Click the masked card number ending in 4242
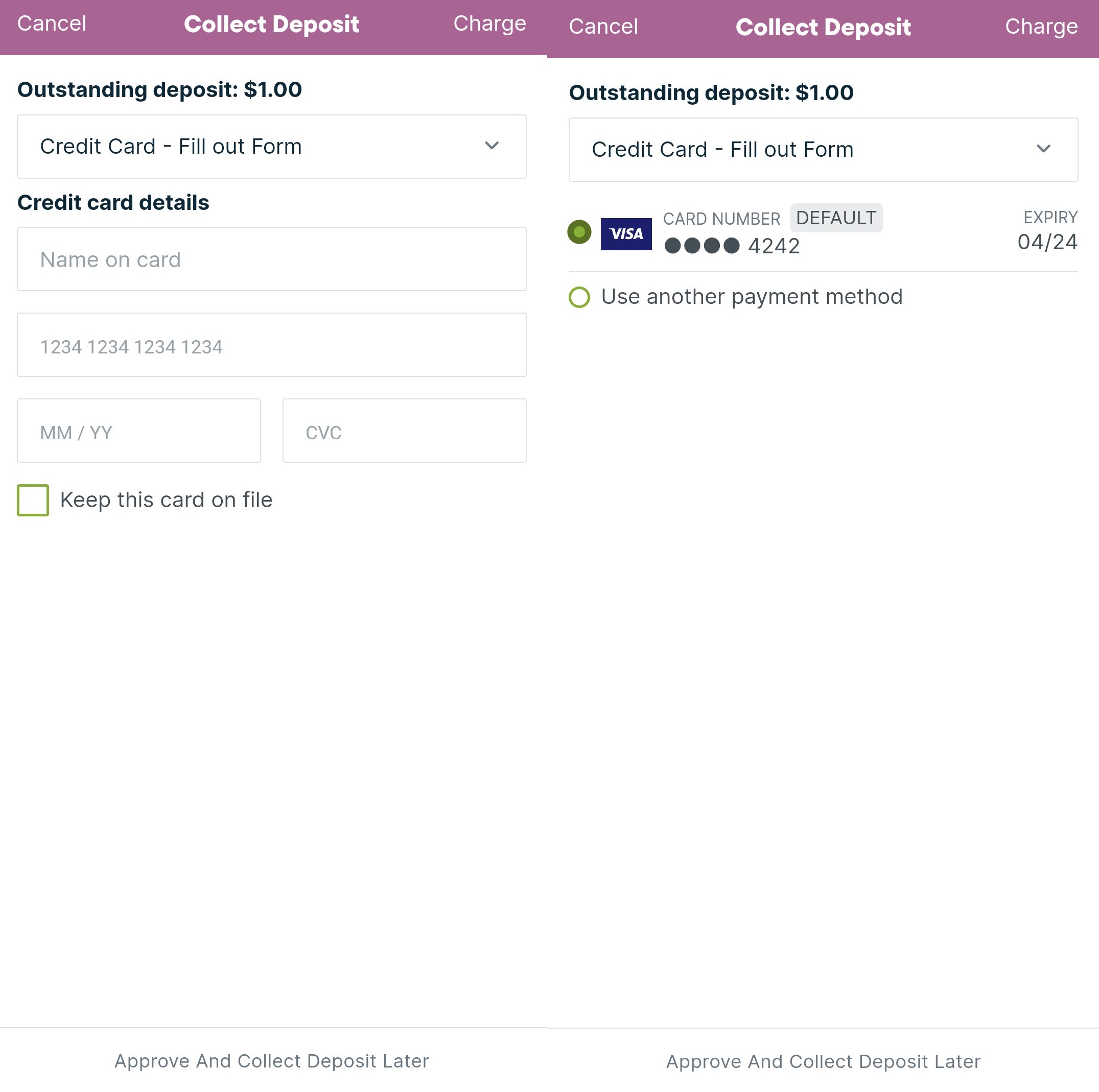 pos(732,246)
